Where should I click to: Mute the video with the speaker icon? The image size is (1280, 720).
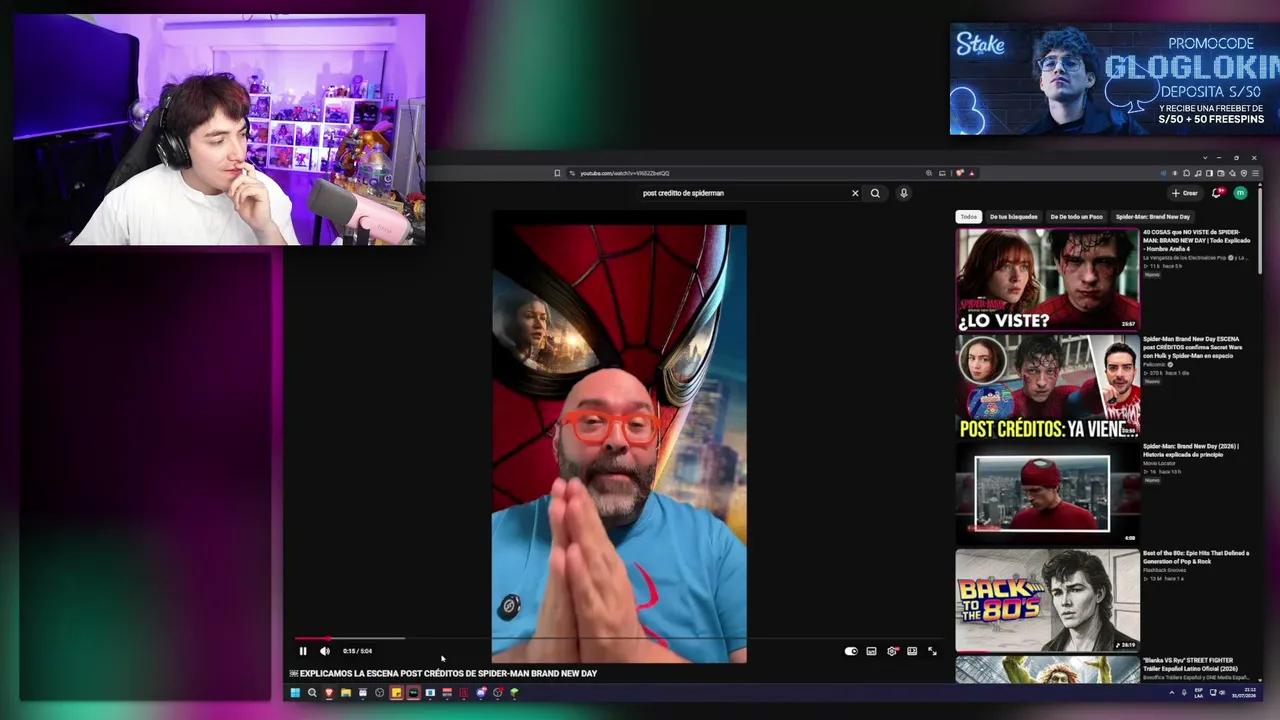click(325, 651)
